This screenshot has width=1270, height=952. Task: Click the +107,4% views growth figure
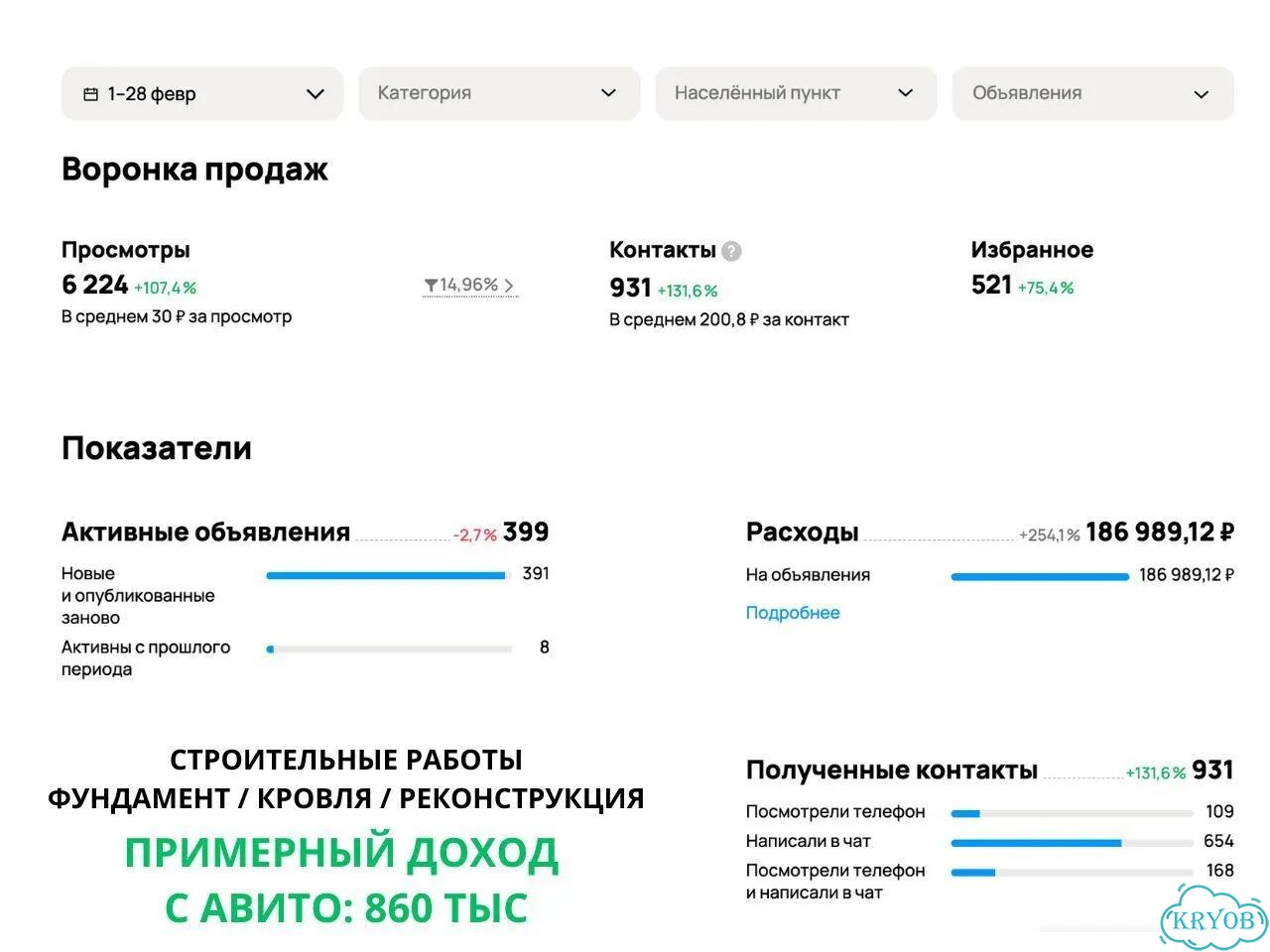(166, 288)
